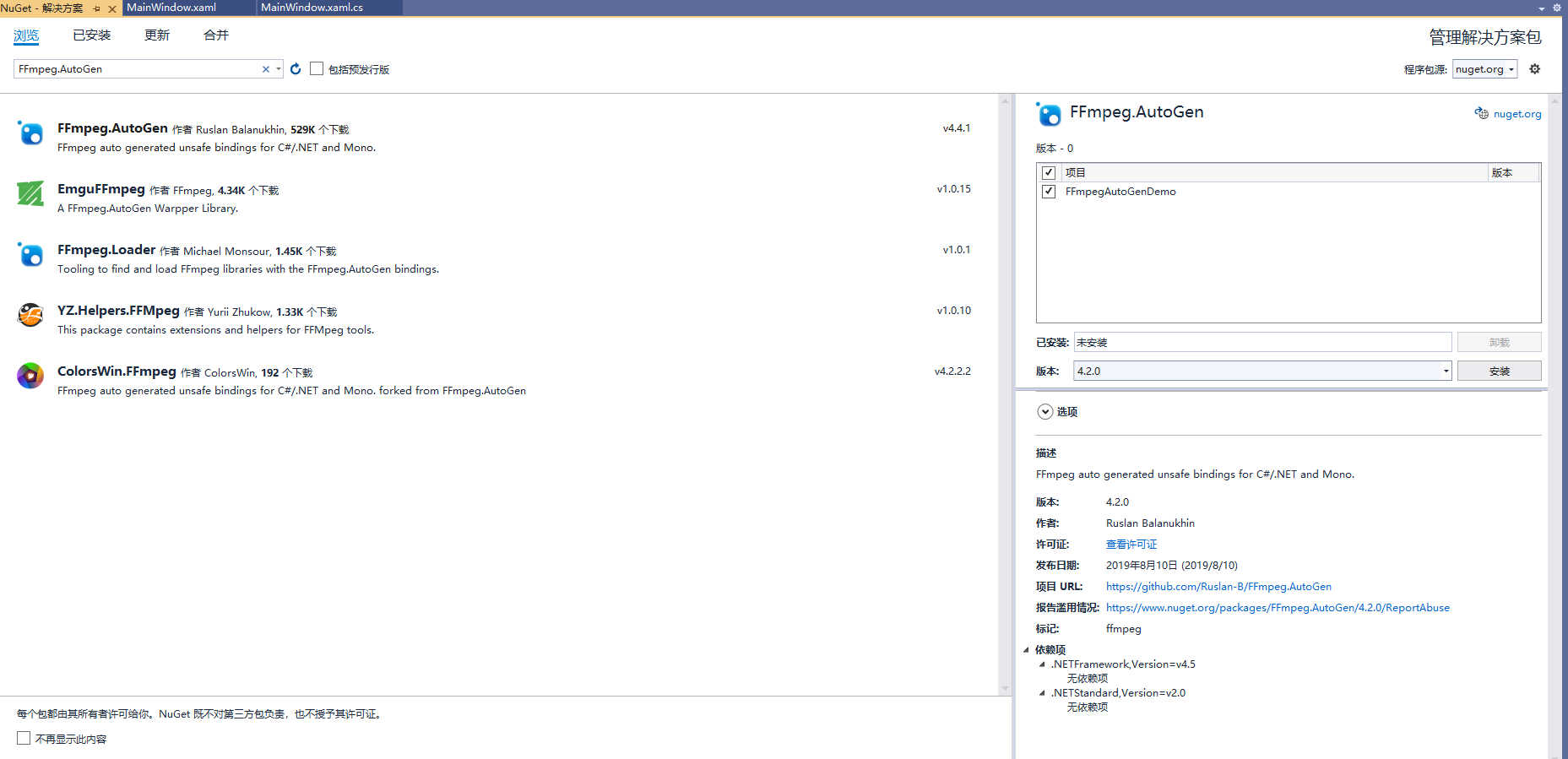
Task: Click the refresh icon next to the search box
Action: click(296, 69)
